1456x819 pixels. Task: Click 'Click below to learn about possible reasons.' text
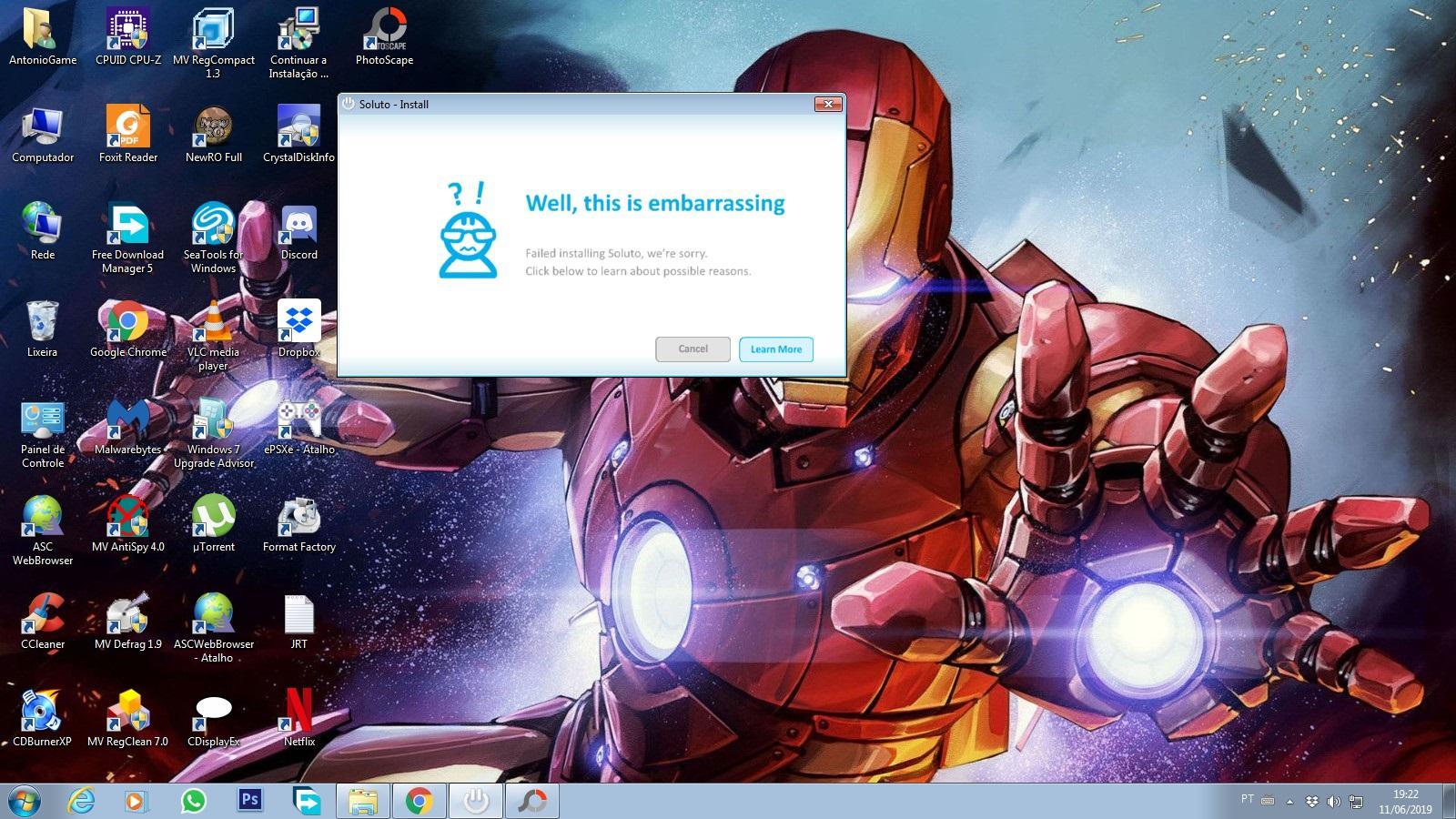pyautogui.click(x=638, y=271)
